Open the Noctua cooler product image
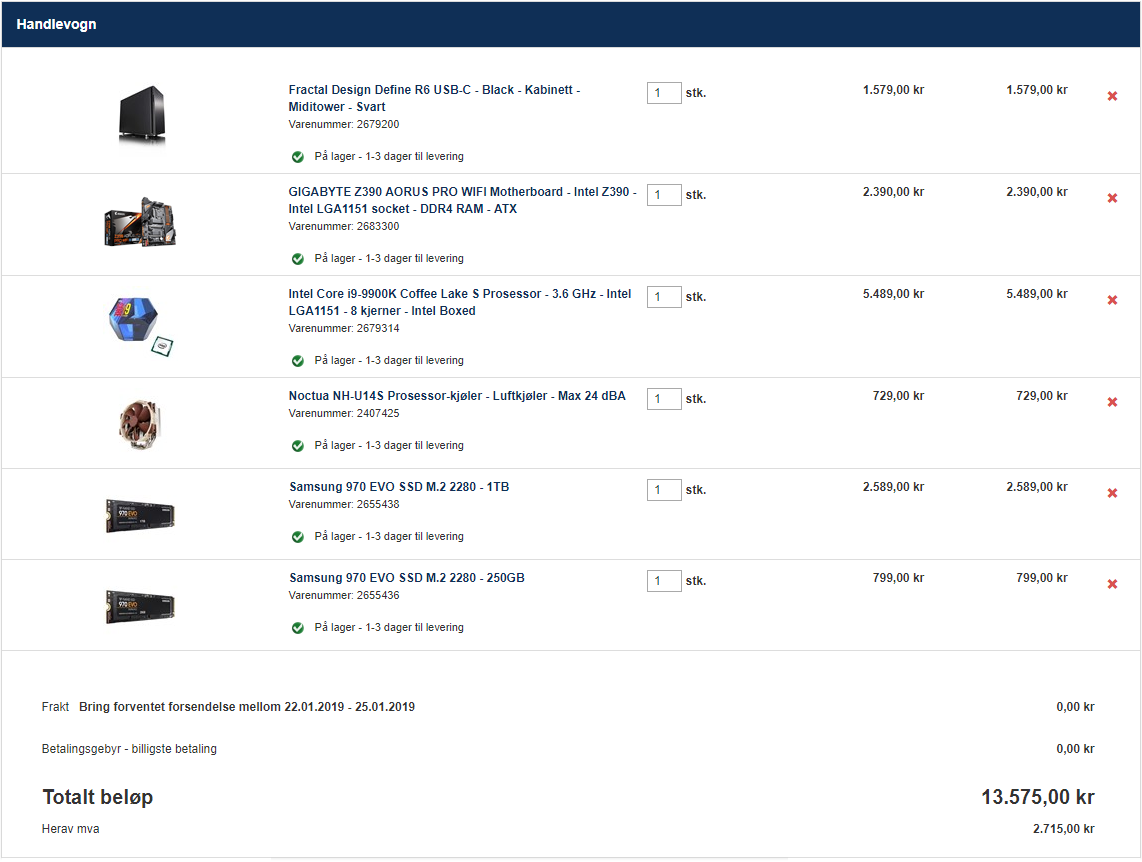Screen dimensions: 1142x862 (x=140, y=424)
